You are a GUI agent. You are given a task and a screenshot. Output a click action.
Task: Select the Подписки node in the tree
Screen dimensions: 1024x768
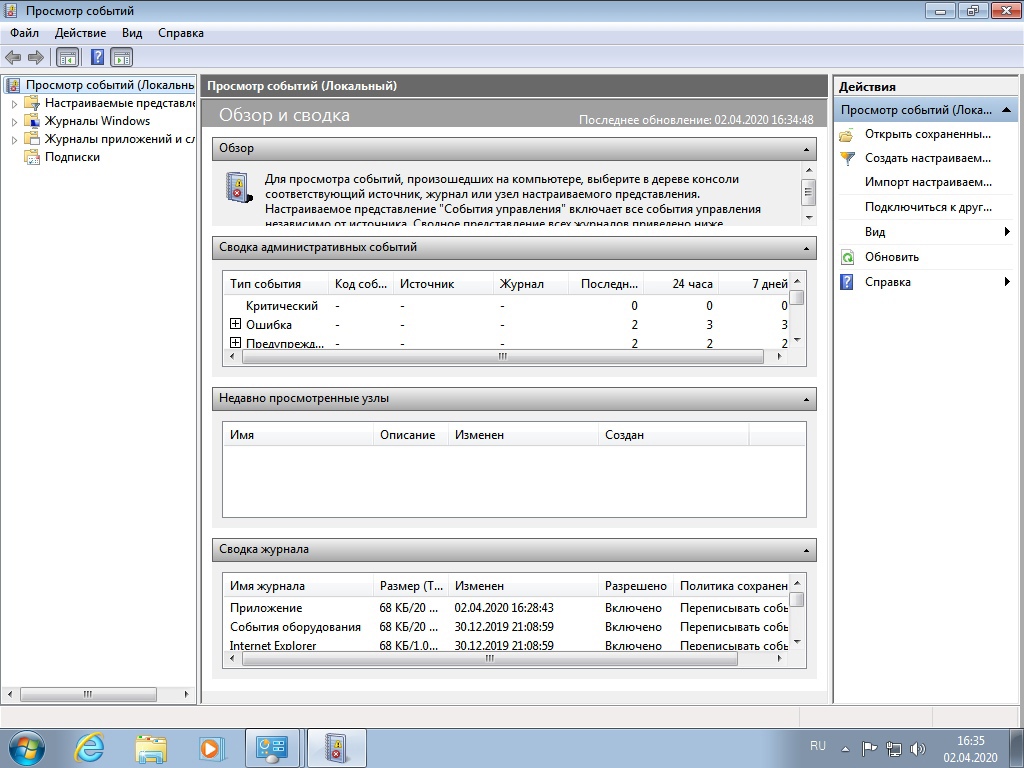(x=72, y=157)
